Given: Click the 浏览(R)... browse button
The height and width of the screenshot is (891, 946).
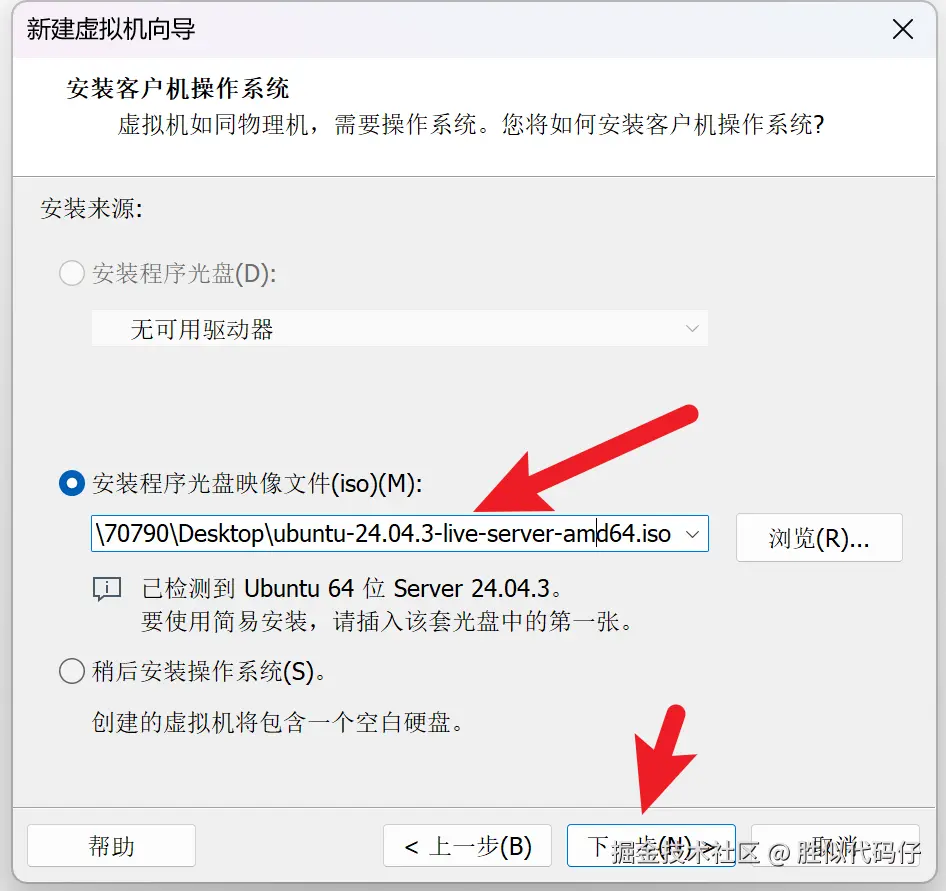Looking at the screenshot, I should [819, 538].
